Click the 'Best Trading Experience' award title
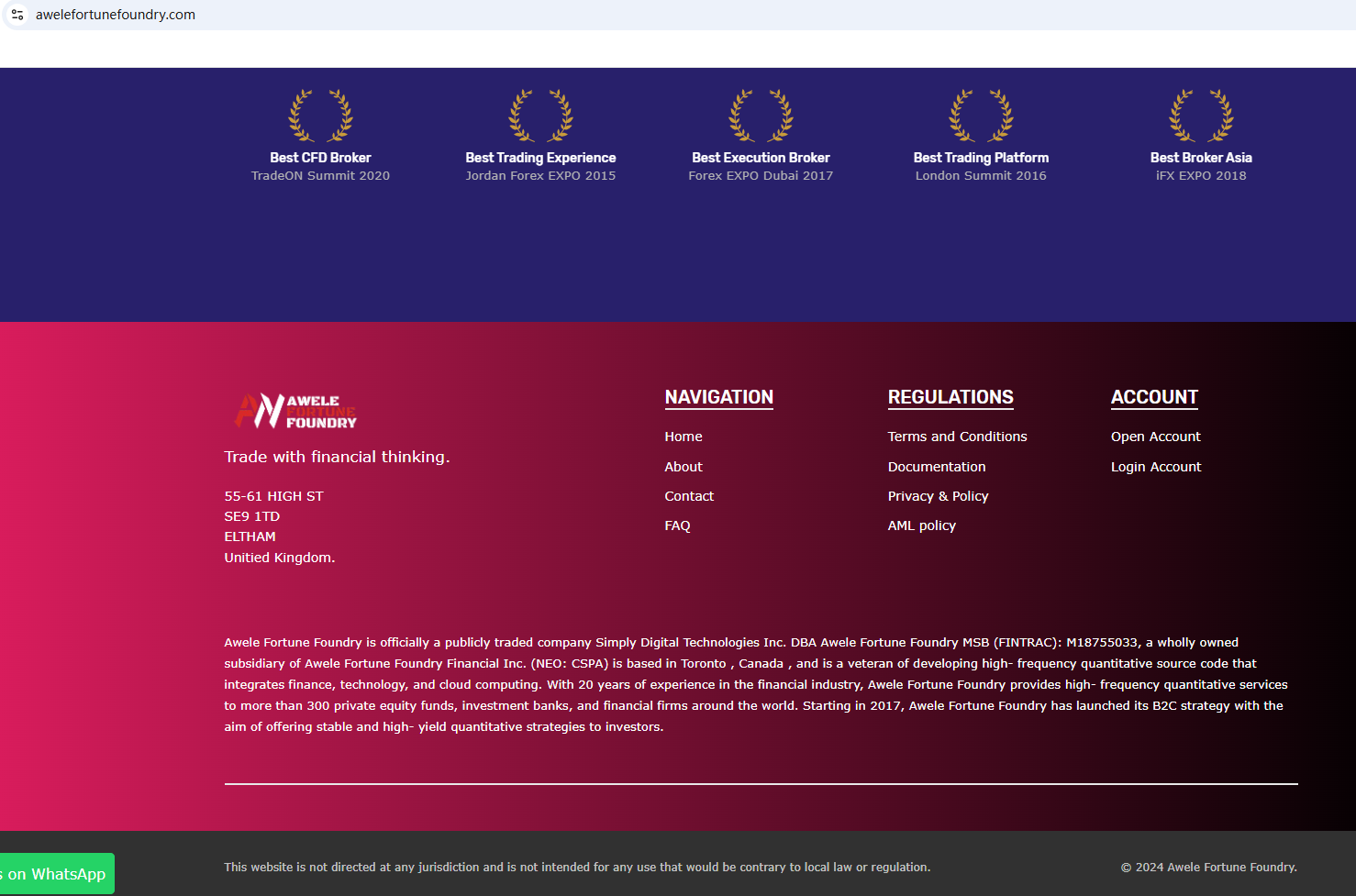The height and width of the screenshot is (896, 1356). [540, 158]
